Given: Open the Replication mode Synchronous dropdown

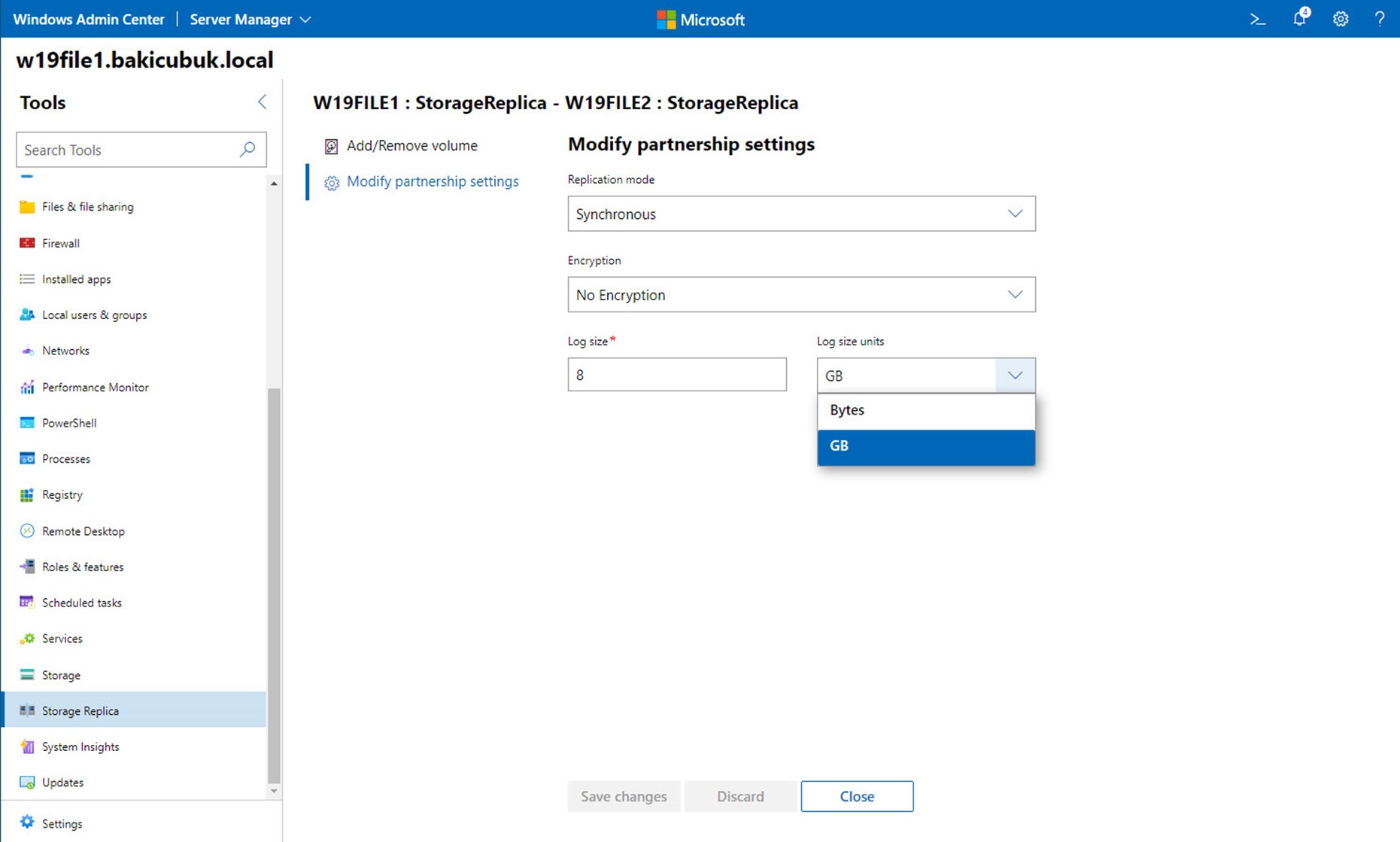Looking at the screenshot, I should click(x=801, y=214).
